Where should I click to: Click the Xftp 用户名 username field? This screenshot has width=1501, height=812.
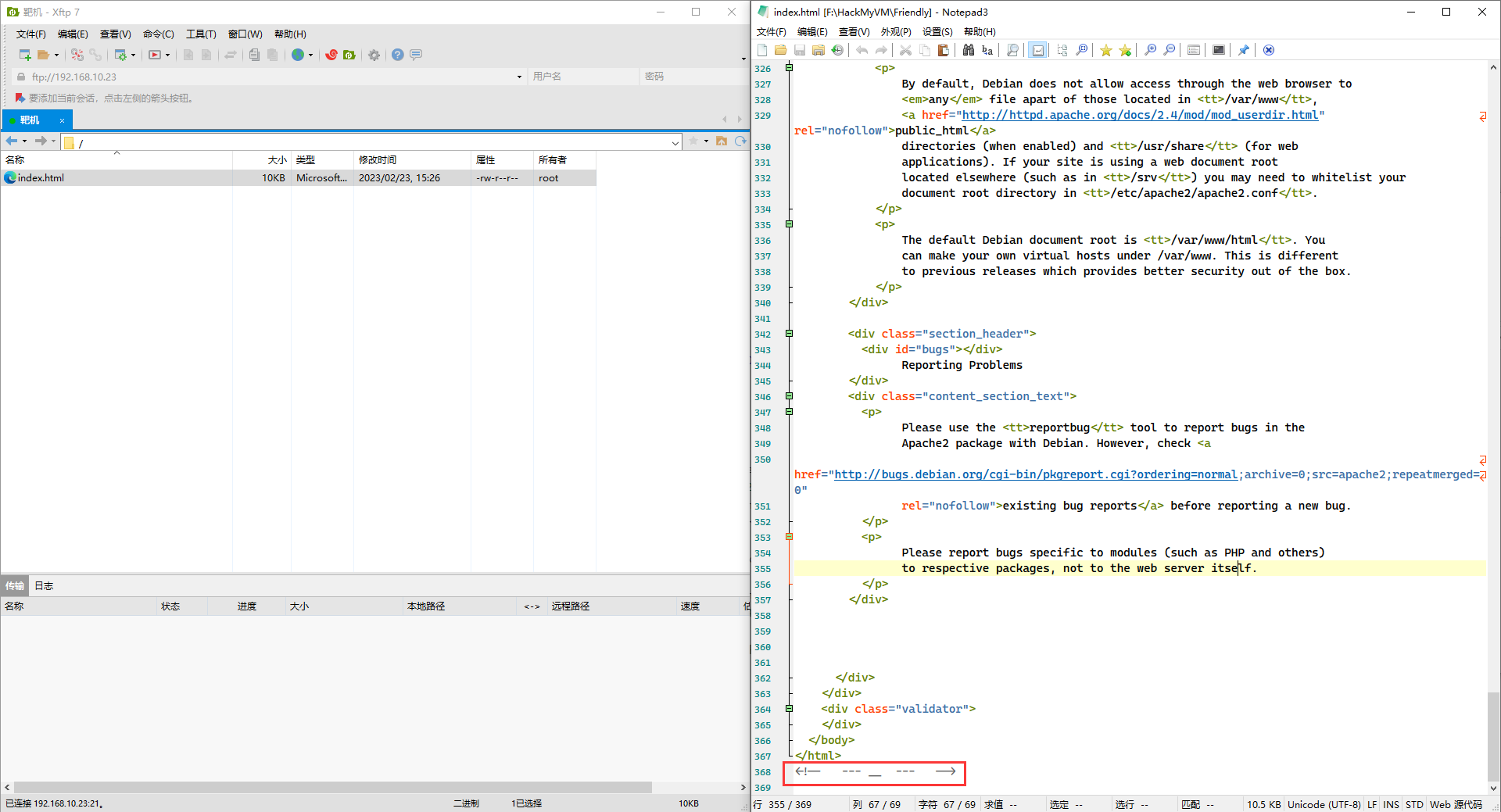(583, 77)
